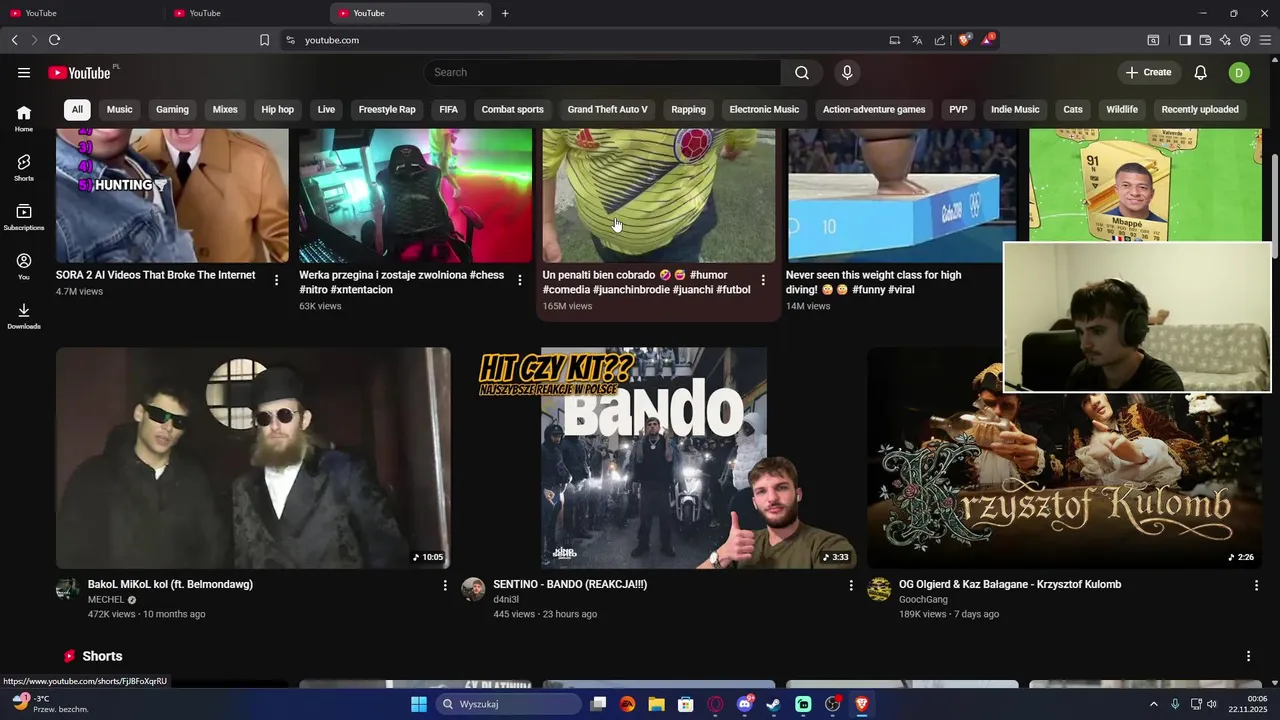This screenshot has height=720, width=1280.
Task: Go to YouTube home via logo
Action: tap(79, 72)
